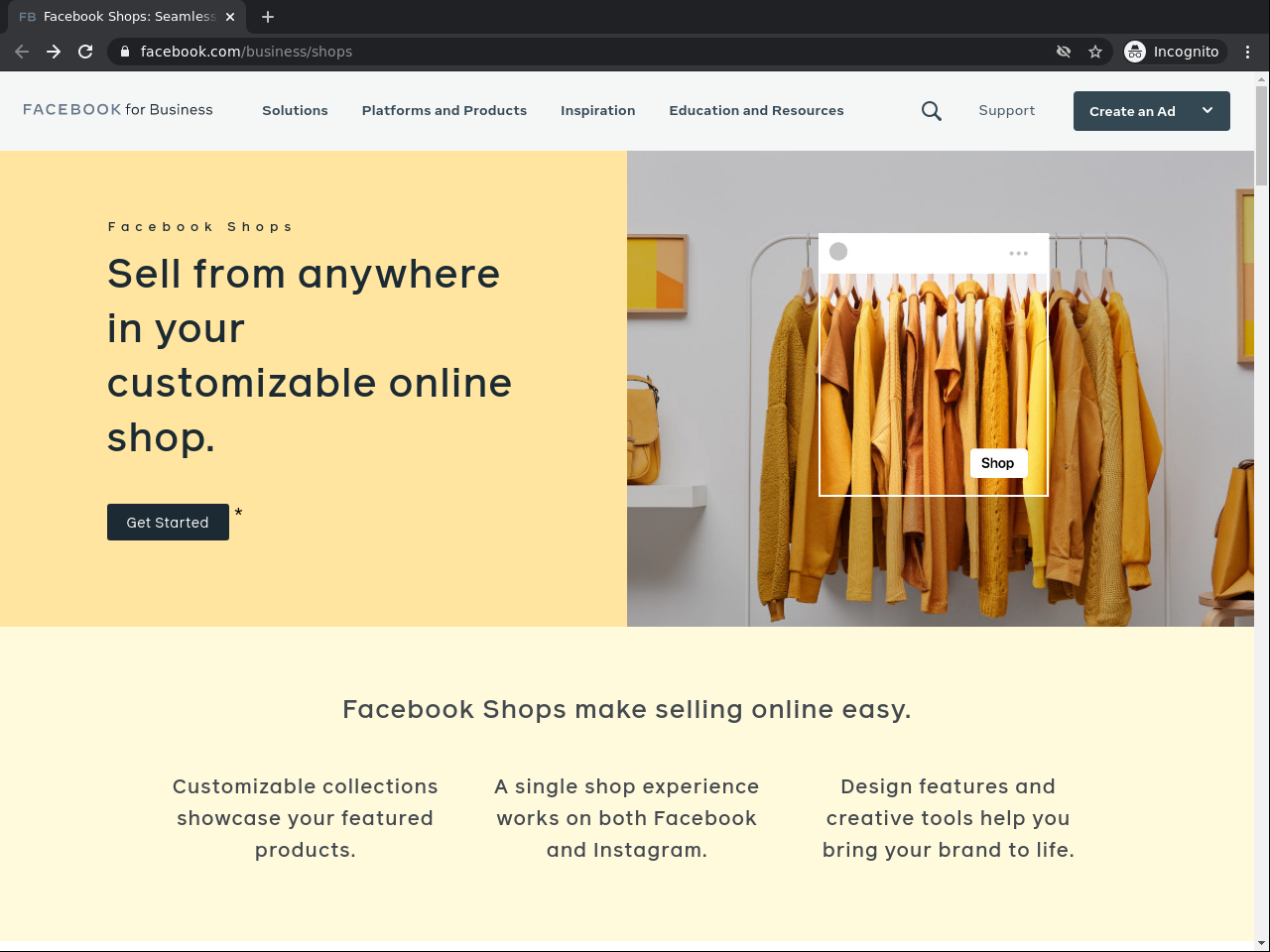
Task: Click the three-dot icon on the shop post card
Action: 1019,254
